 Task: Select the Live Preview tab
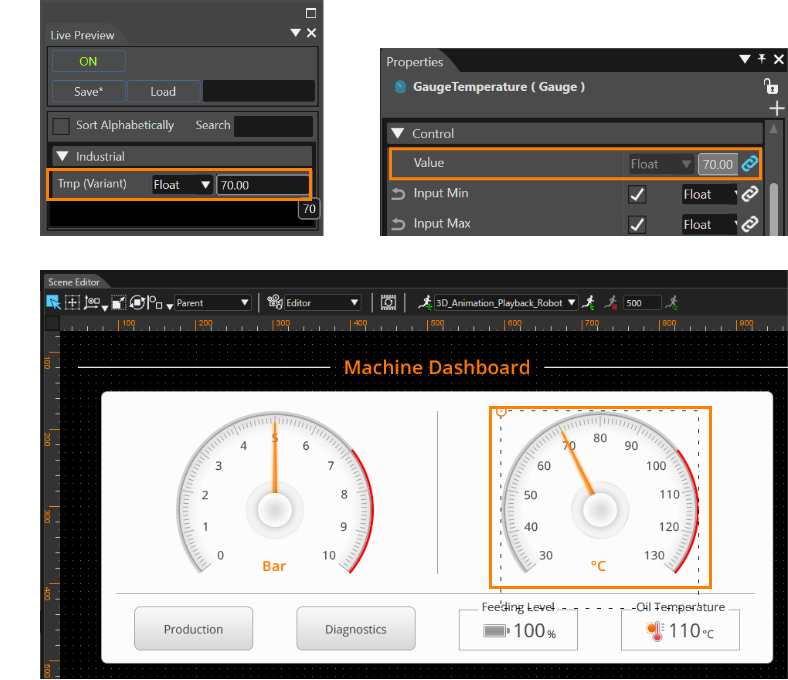click(x=82, y=35)
